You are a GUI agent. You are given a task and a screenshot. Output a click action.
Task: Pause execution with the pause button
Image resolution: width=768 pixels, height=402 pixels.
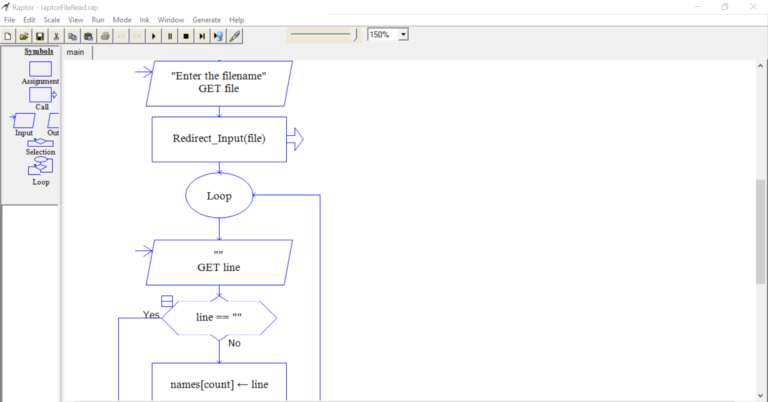pos(170,36)
